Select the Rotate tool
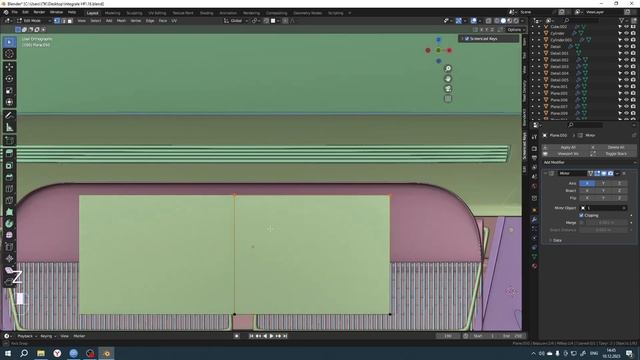This screenshot has height=360, width=640. click(9, 79)
